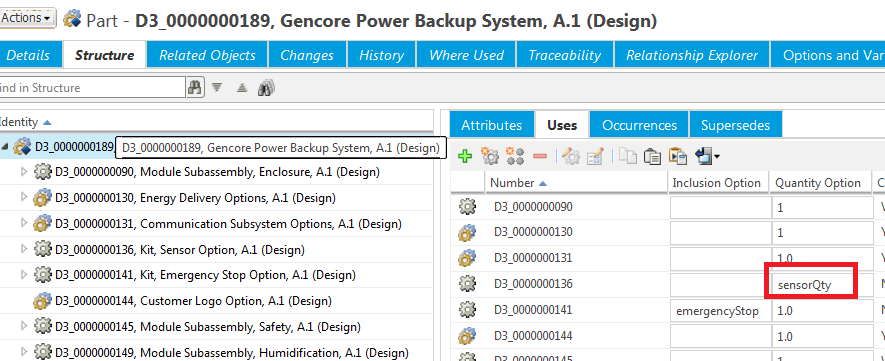This screenshot has height=361, width=885.
Task: Click gear icon beside Communication Subsystem Options
Action: tap(42, 223)
